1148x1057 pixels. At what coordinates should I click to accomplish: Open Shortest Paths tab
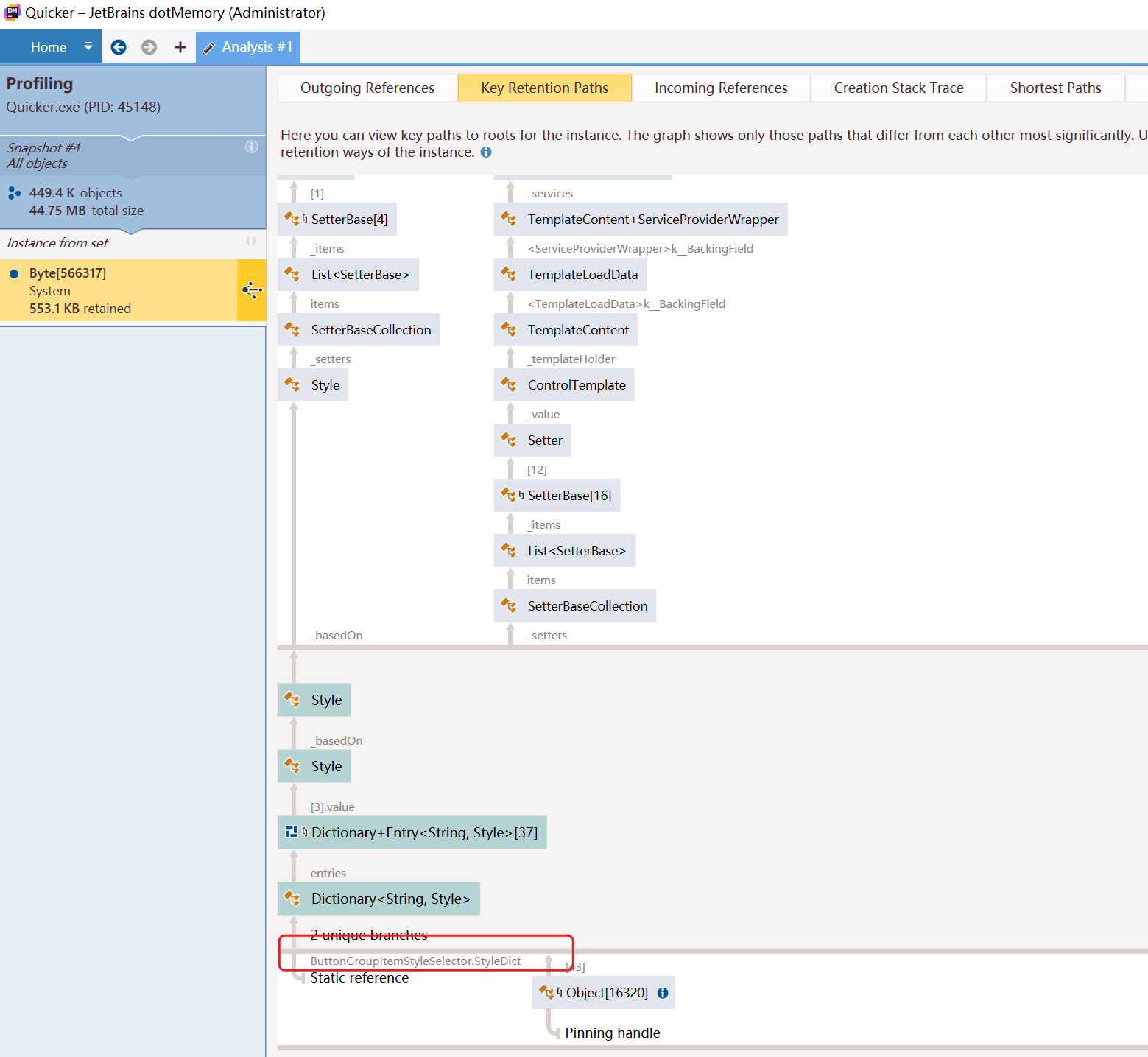click(x=1055, y=88)
